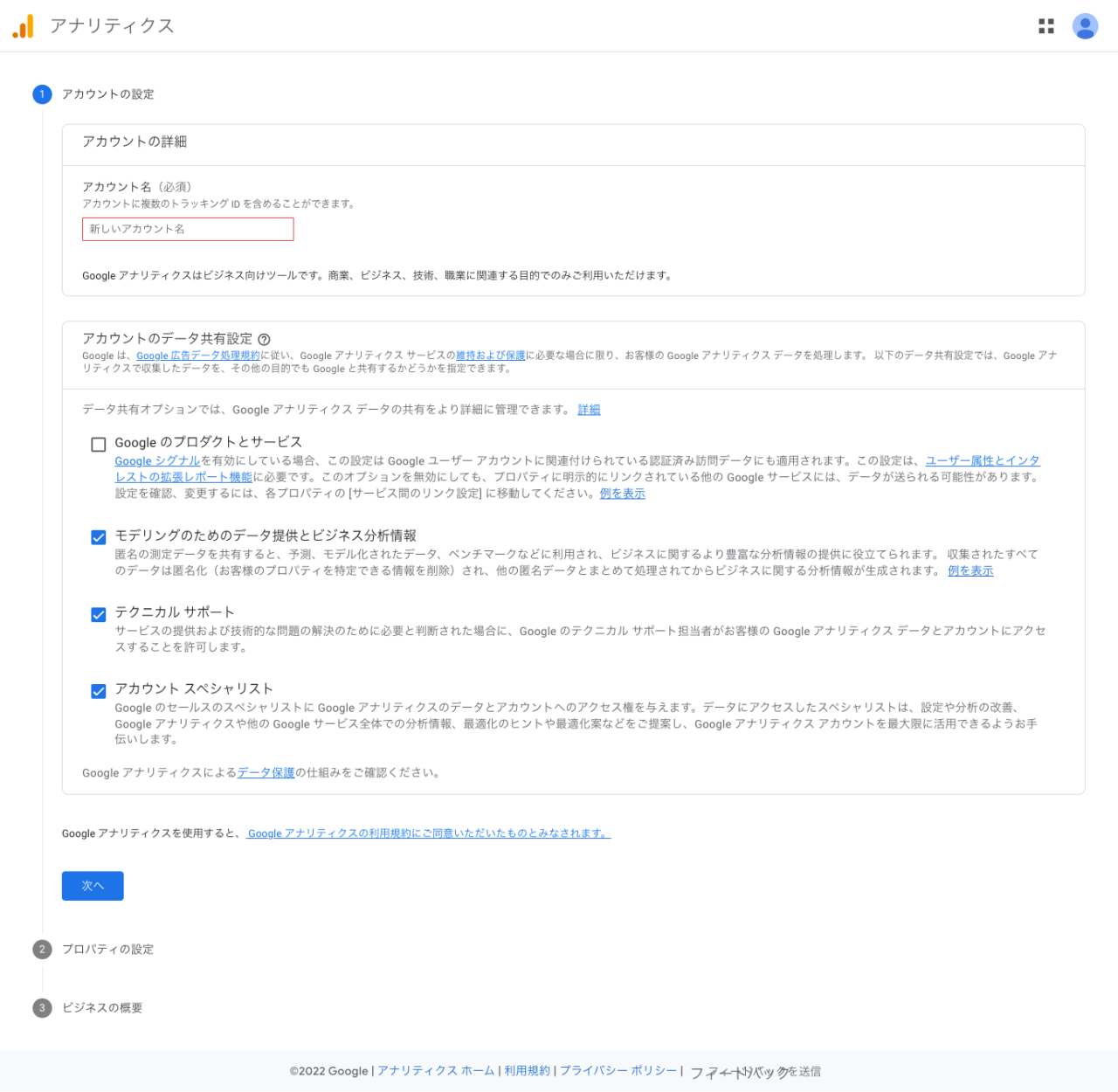Open the Google apps grid icon

point(1046,26)
